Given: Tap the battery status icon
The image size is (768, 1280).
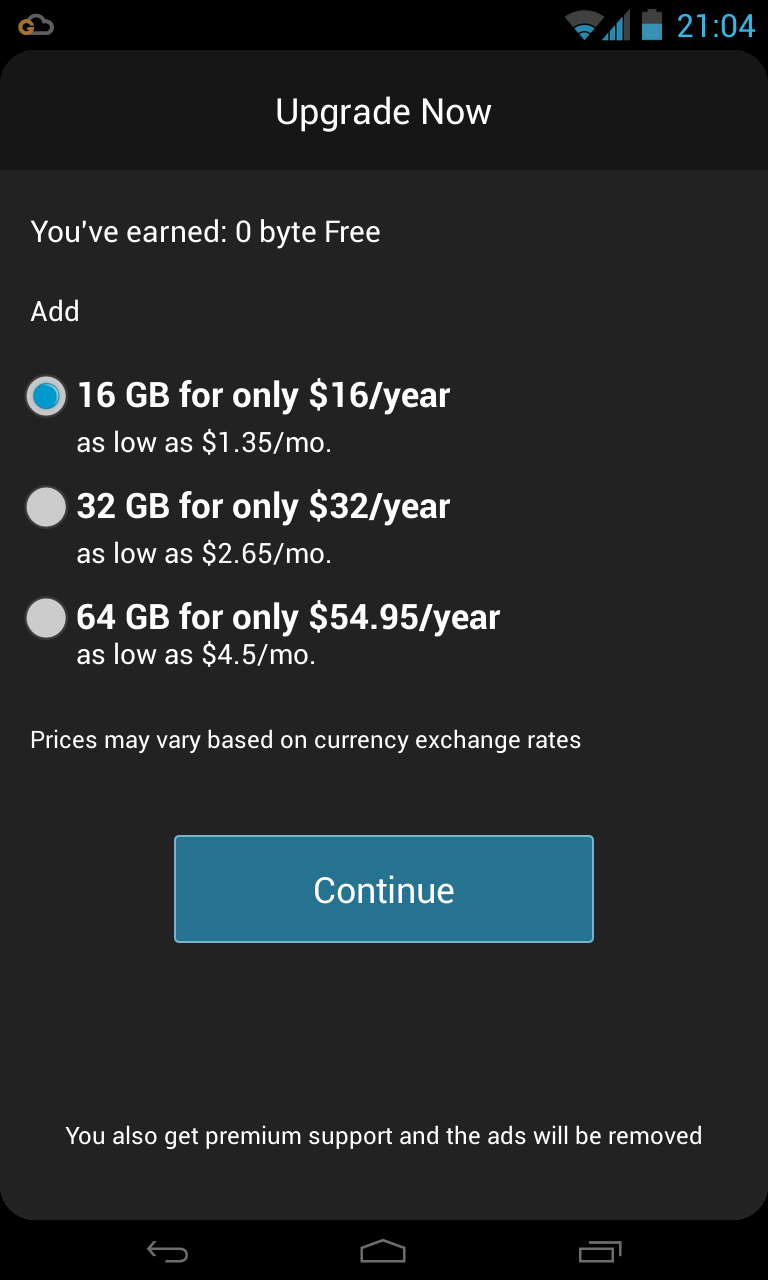Looking at the screenshot, I should [x=652, y=25].
